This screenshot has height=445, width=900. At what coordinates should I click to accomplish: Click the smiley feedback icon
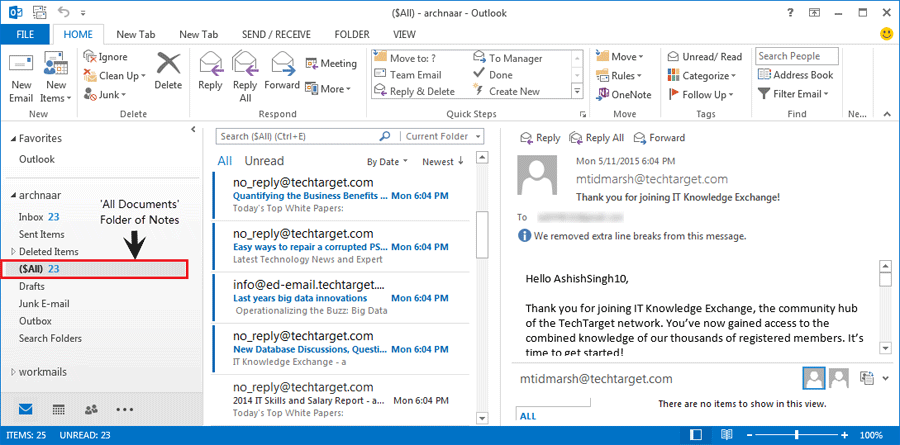(886, 34)
